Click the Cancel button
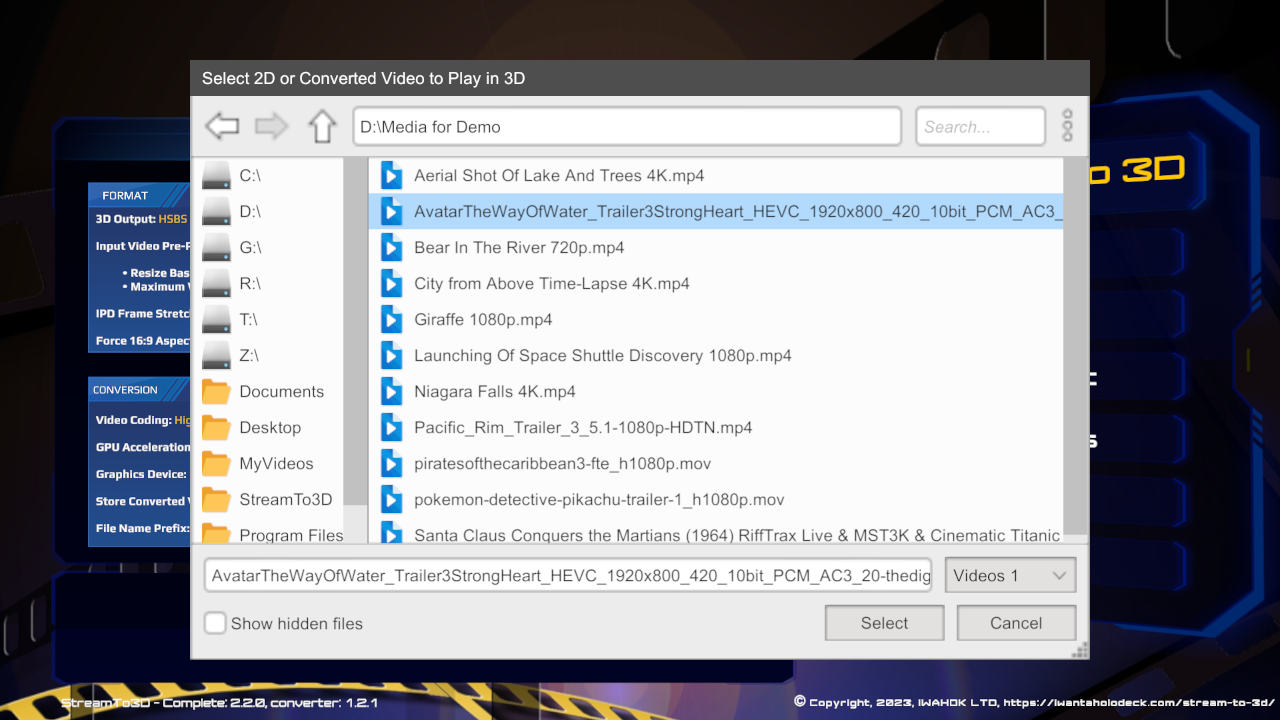 (1016, 623)
